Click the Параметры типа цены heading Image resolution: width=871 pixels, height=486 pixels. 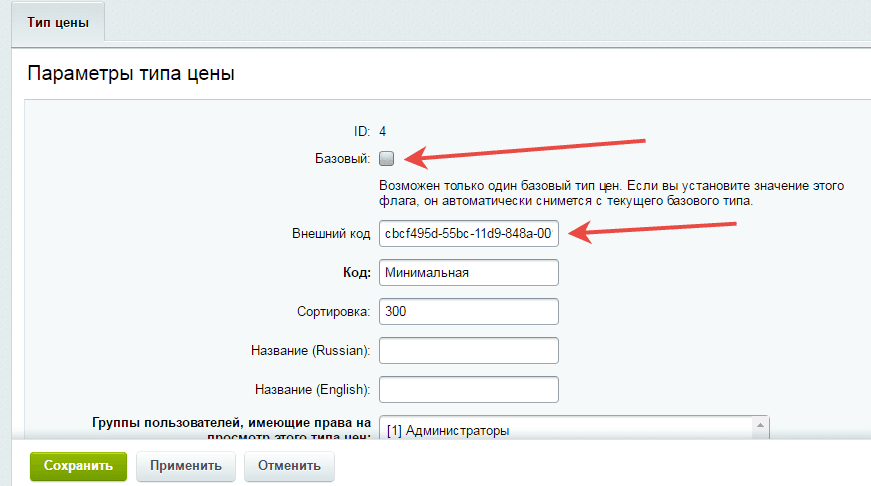pos(130,74)
